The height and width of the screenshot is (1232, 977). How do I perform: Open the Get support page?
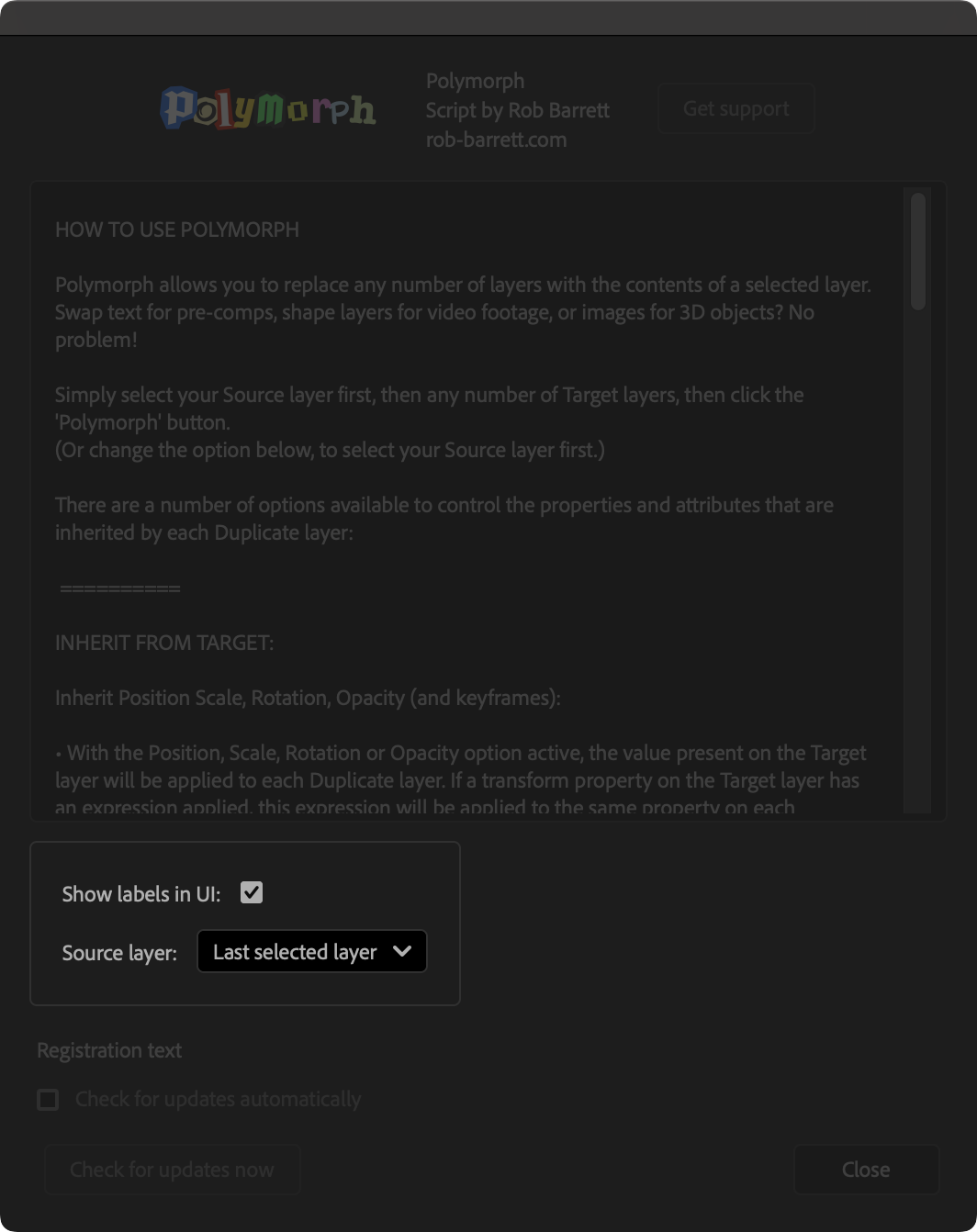tap(736, 108)
